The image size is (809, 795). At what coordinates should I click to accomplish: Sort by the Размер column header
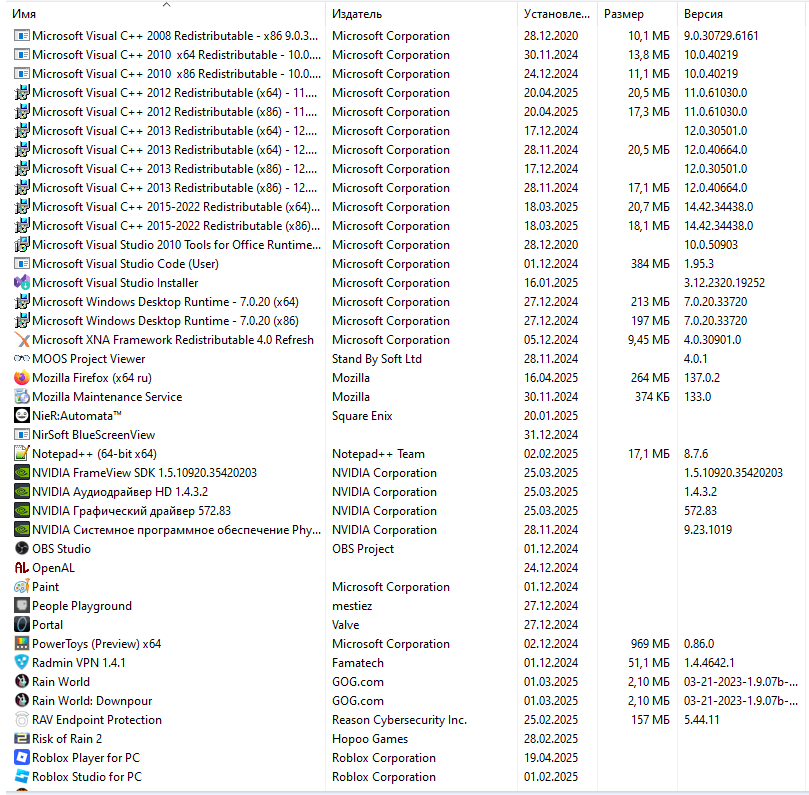point(637,14)
